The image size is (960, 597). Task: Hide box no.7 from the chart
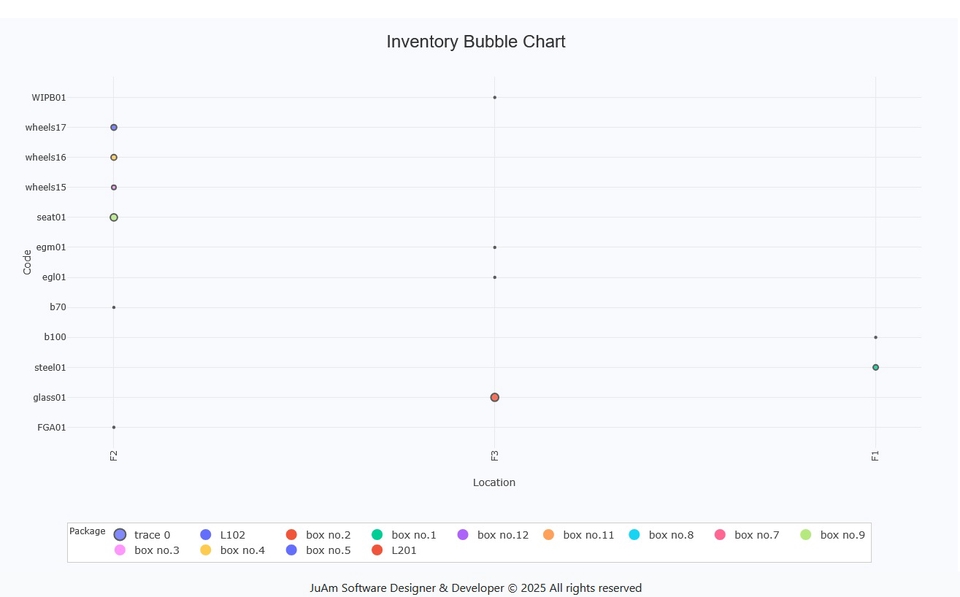[x=756, y=535]
